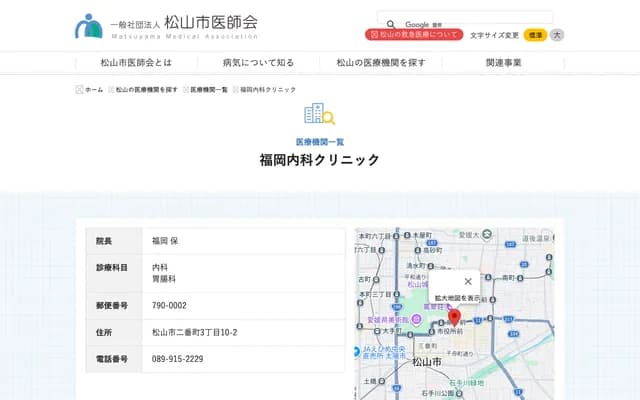Open the red 松山の救急医療について button
Viewport: 640px width, 400px height.
(414, 35)
